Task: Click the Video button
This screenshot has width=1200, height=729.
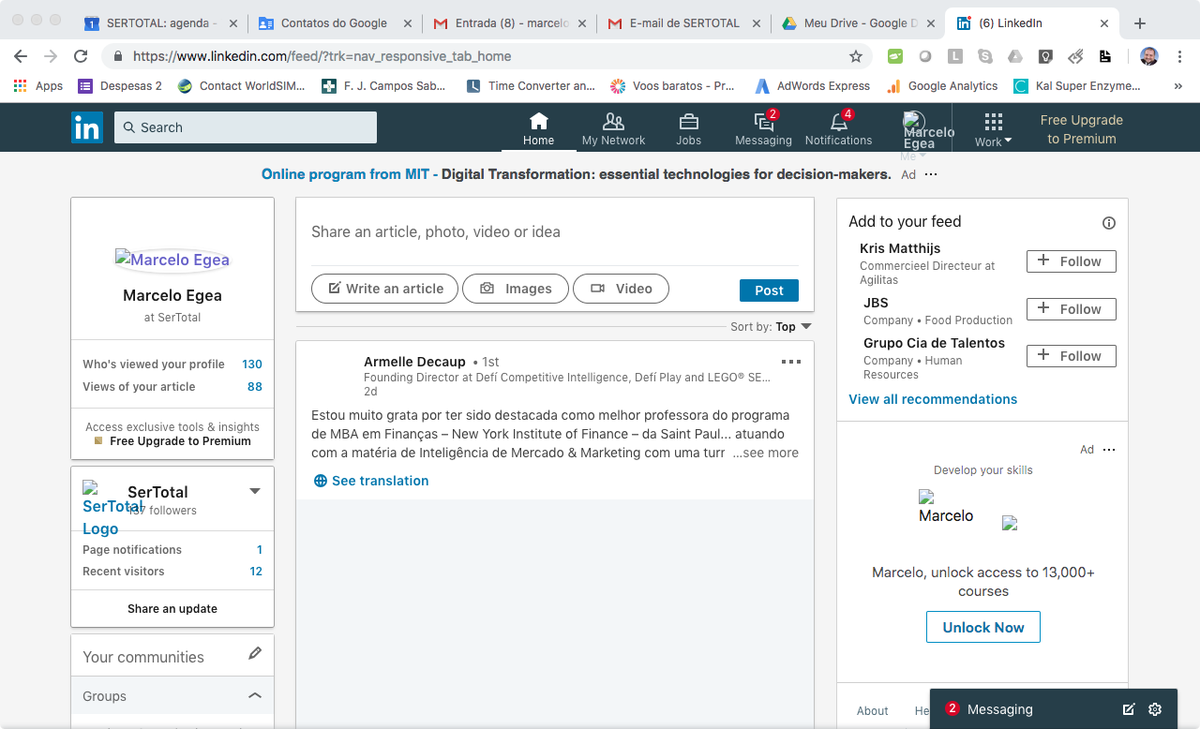Action: click(x=621, y=289)
